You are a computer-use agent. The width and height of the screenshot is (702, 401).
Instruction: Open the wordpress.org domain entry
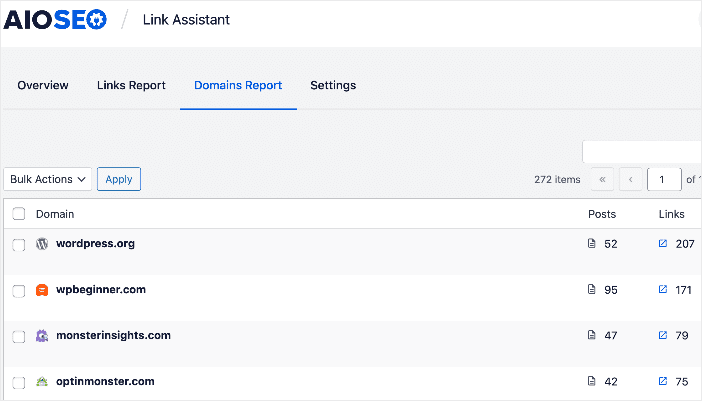[x=95, y=243]
